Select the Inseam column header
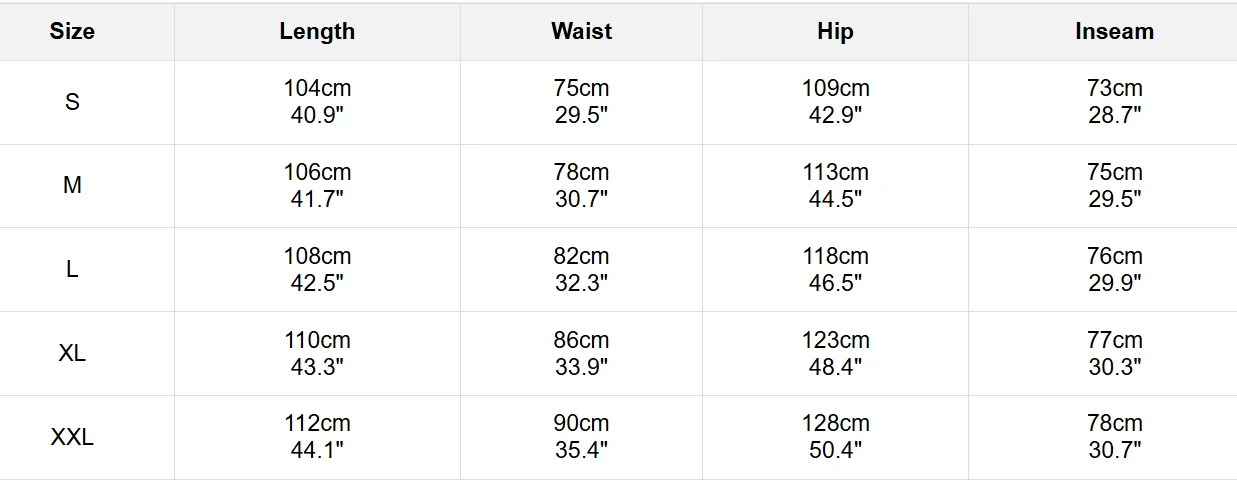 click(1114, 31)
